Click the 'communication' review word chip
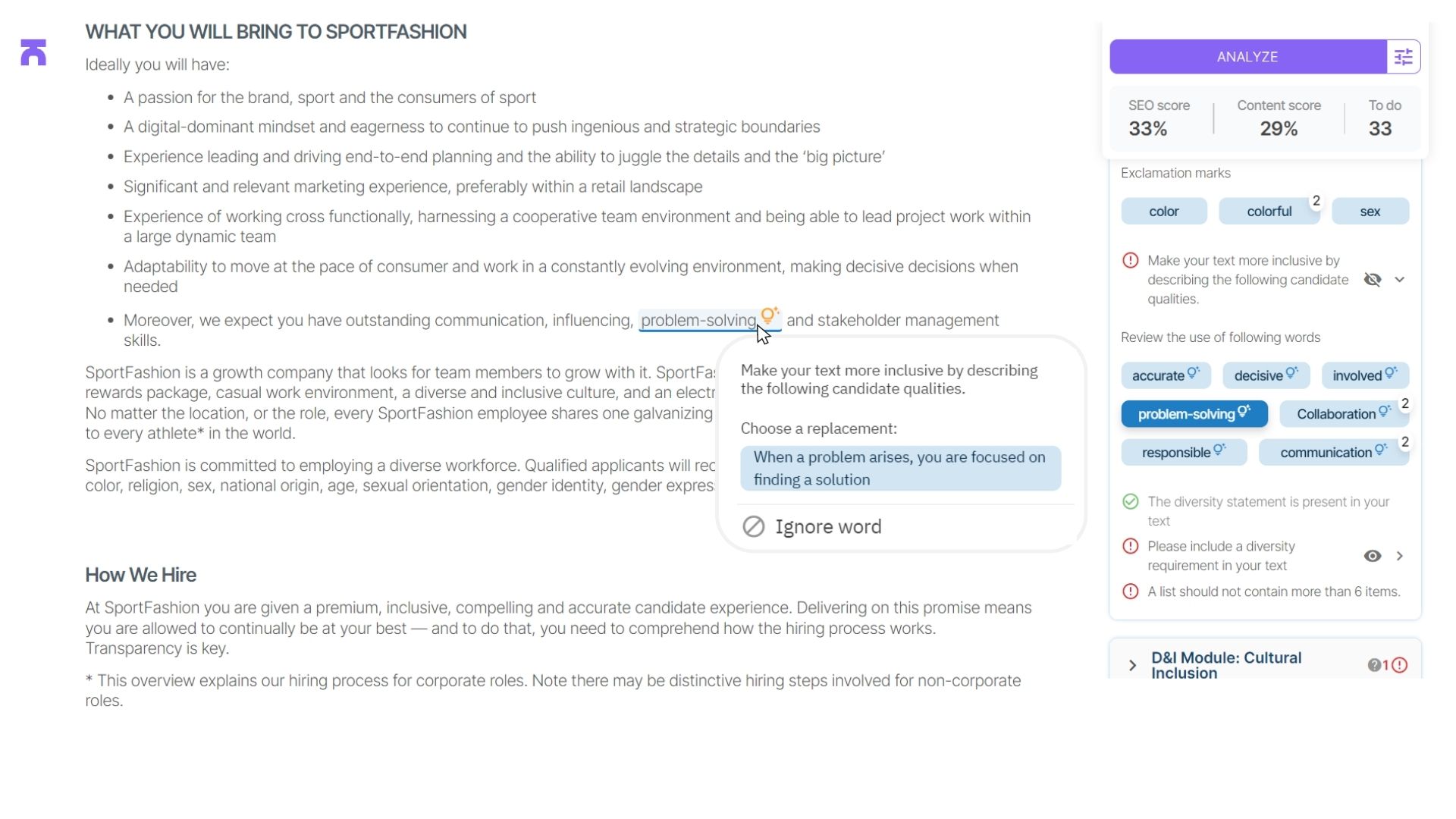Screen dimensions: 1456x819 point(1328,452)
